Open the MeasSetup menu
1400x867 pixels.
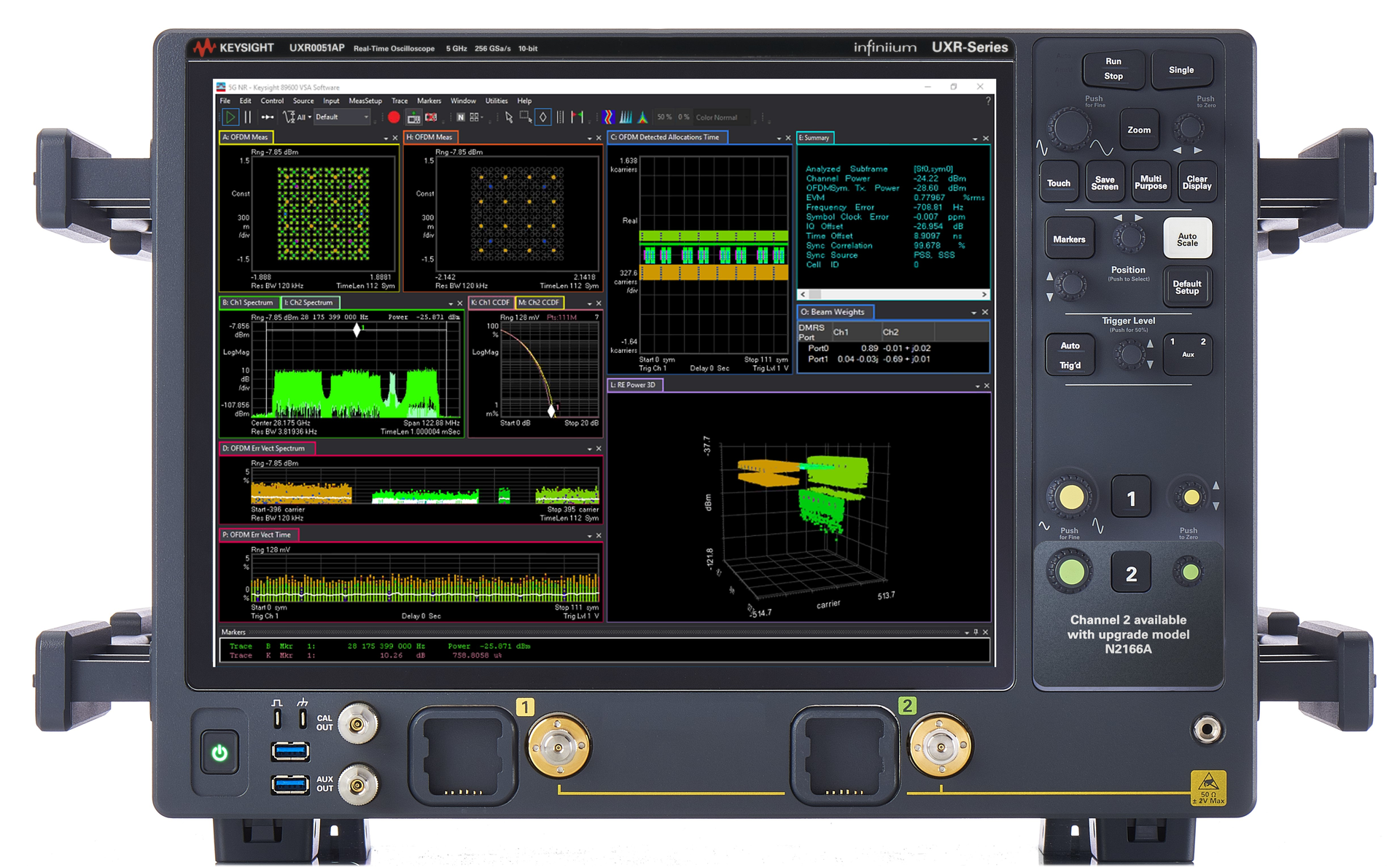365,101
